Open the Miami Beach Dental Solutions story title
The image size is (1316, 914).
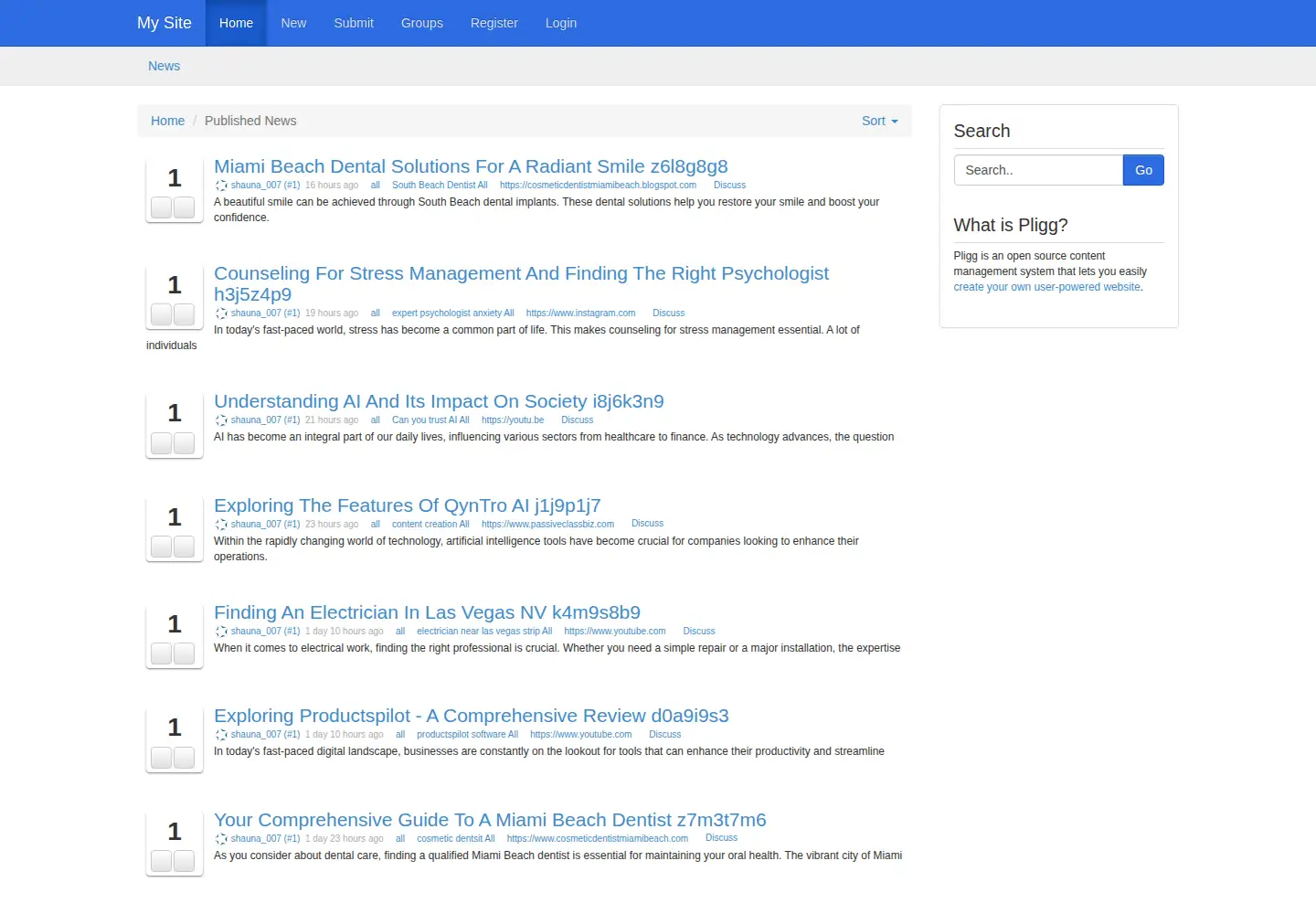click(x=471, y=166)
